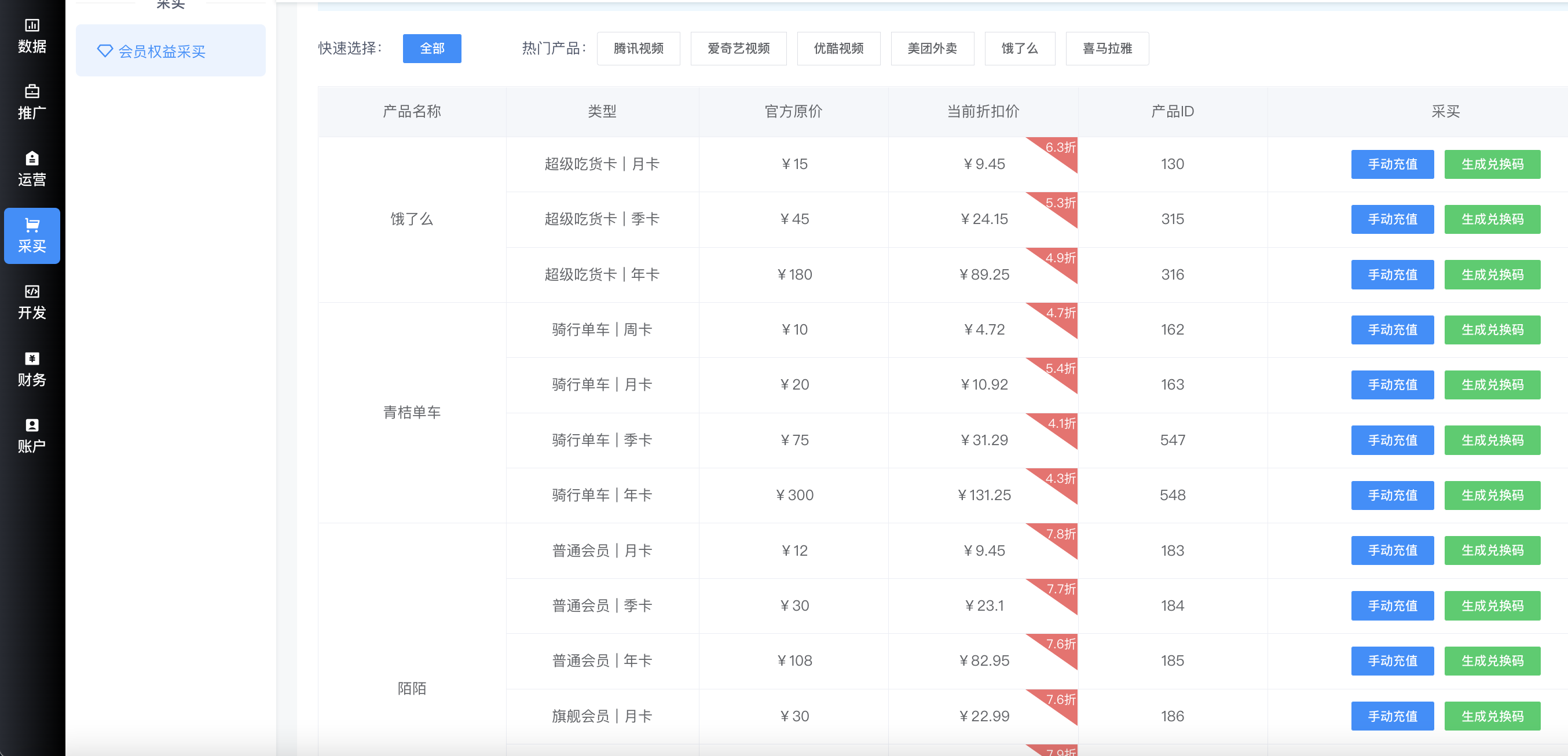Image resolution: width=1568 pixels, height=756 pixels.
Task: Open the 数据 section in sidebar
Action: click(x=32, y=36)
